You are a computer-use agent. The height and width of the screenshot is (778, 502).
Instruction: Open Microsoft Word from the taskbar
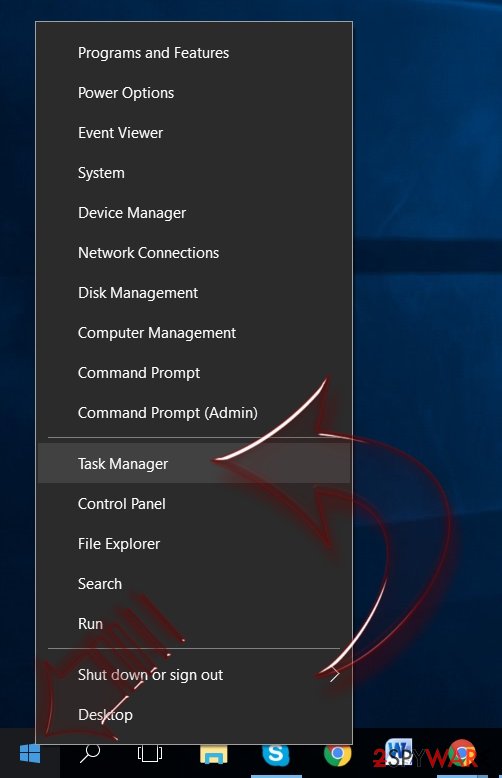pos(399,753)
